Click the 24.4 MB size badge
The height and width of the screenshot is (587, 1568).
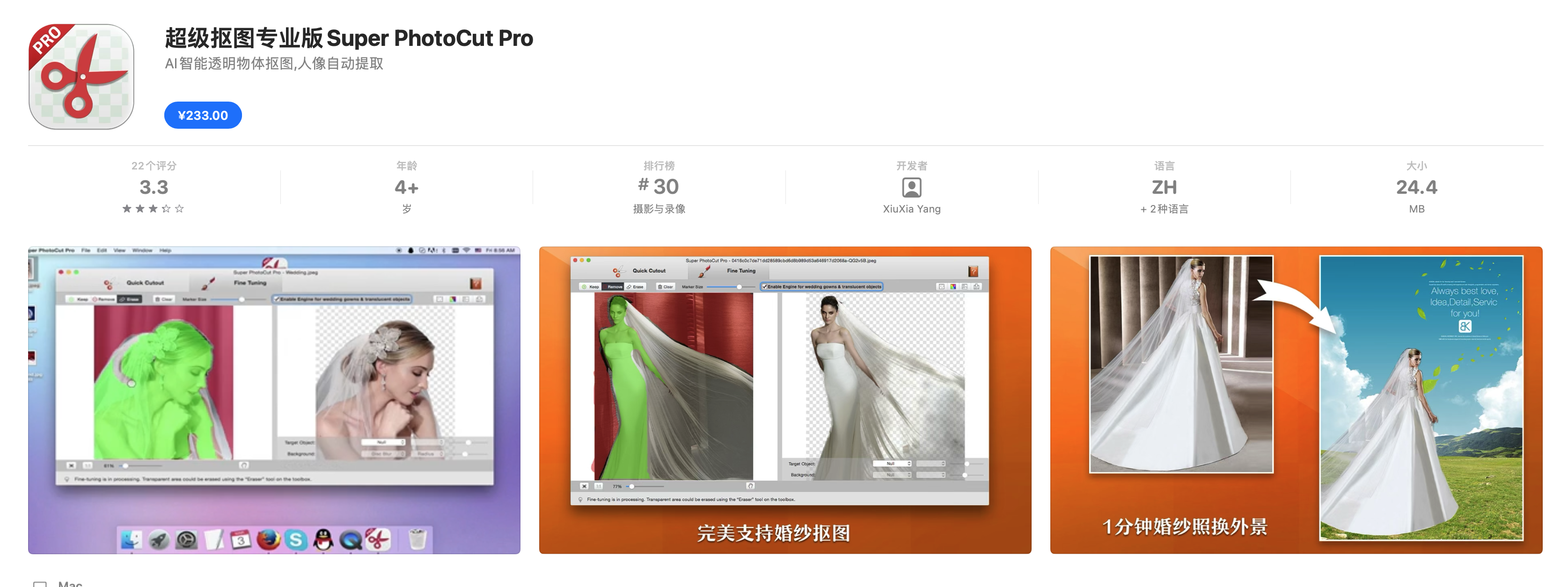pyautogui.click(x=1416, y=187)
